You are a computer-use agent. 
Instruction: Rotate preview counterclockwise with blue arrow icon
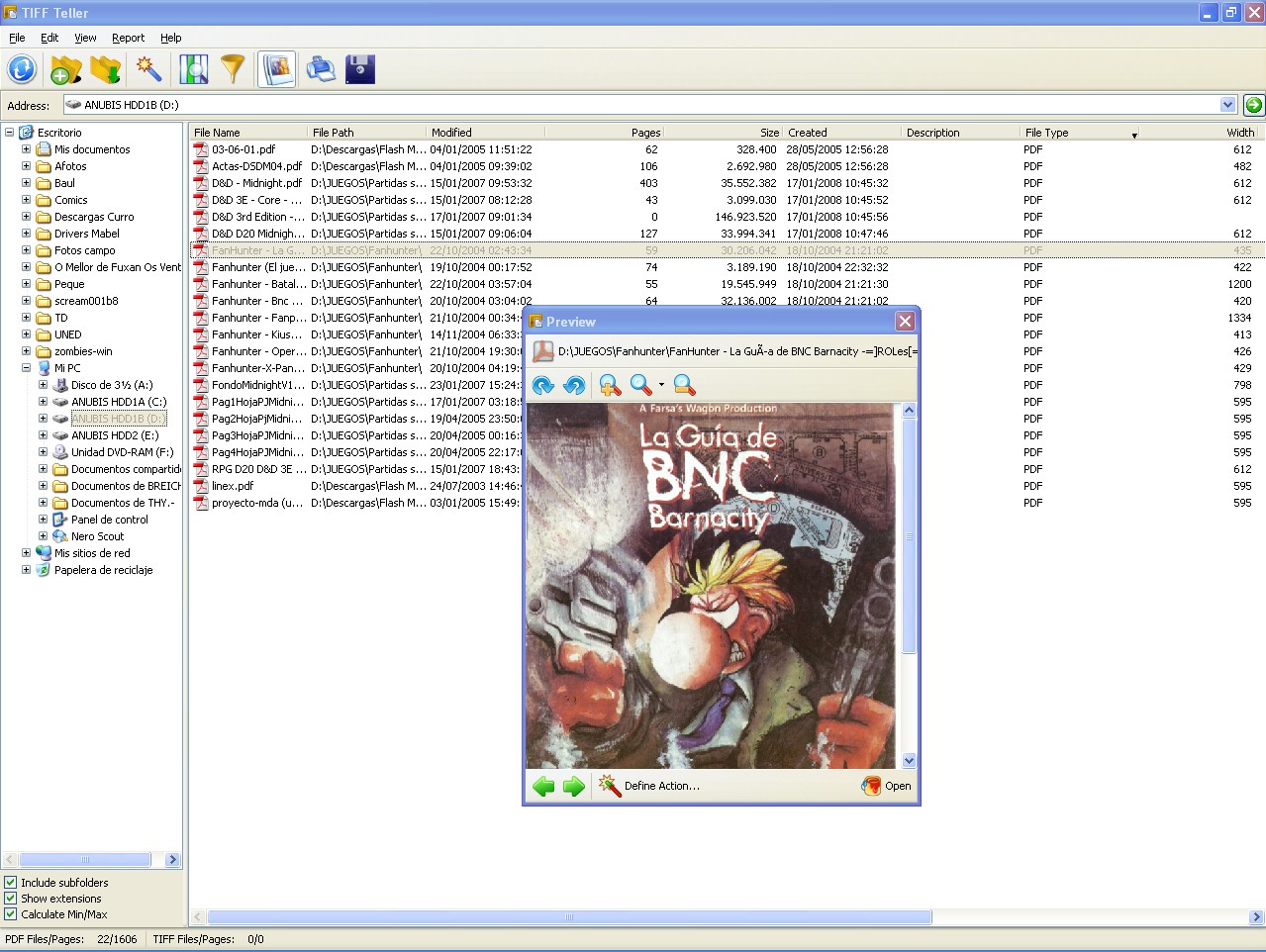(574, 385)
